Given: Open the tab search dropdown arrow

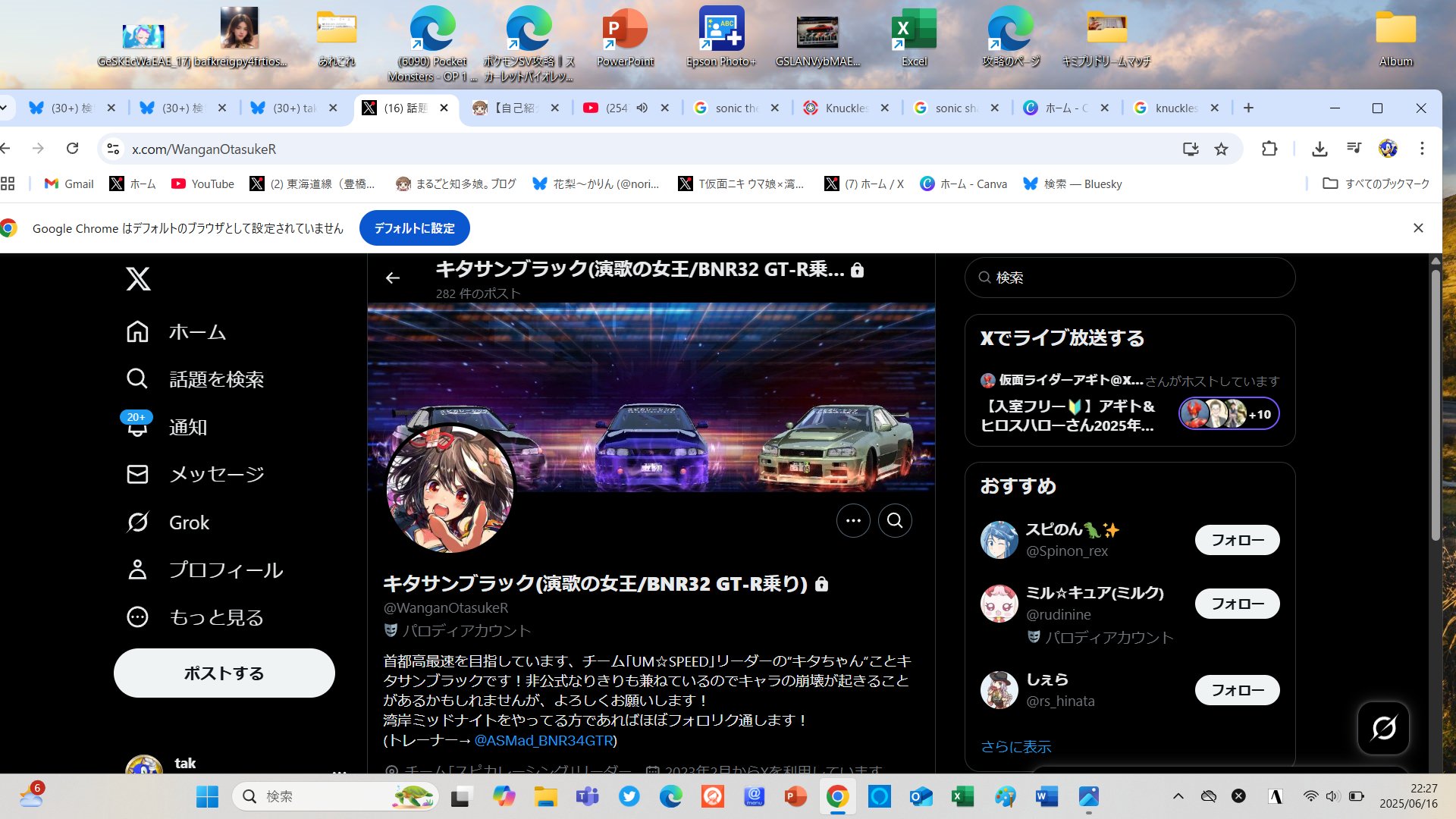Looking at the screenshot, I should tap(5, 108).
